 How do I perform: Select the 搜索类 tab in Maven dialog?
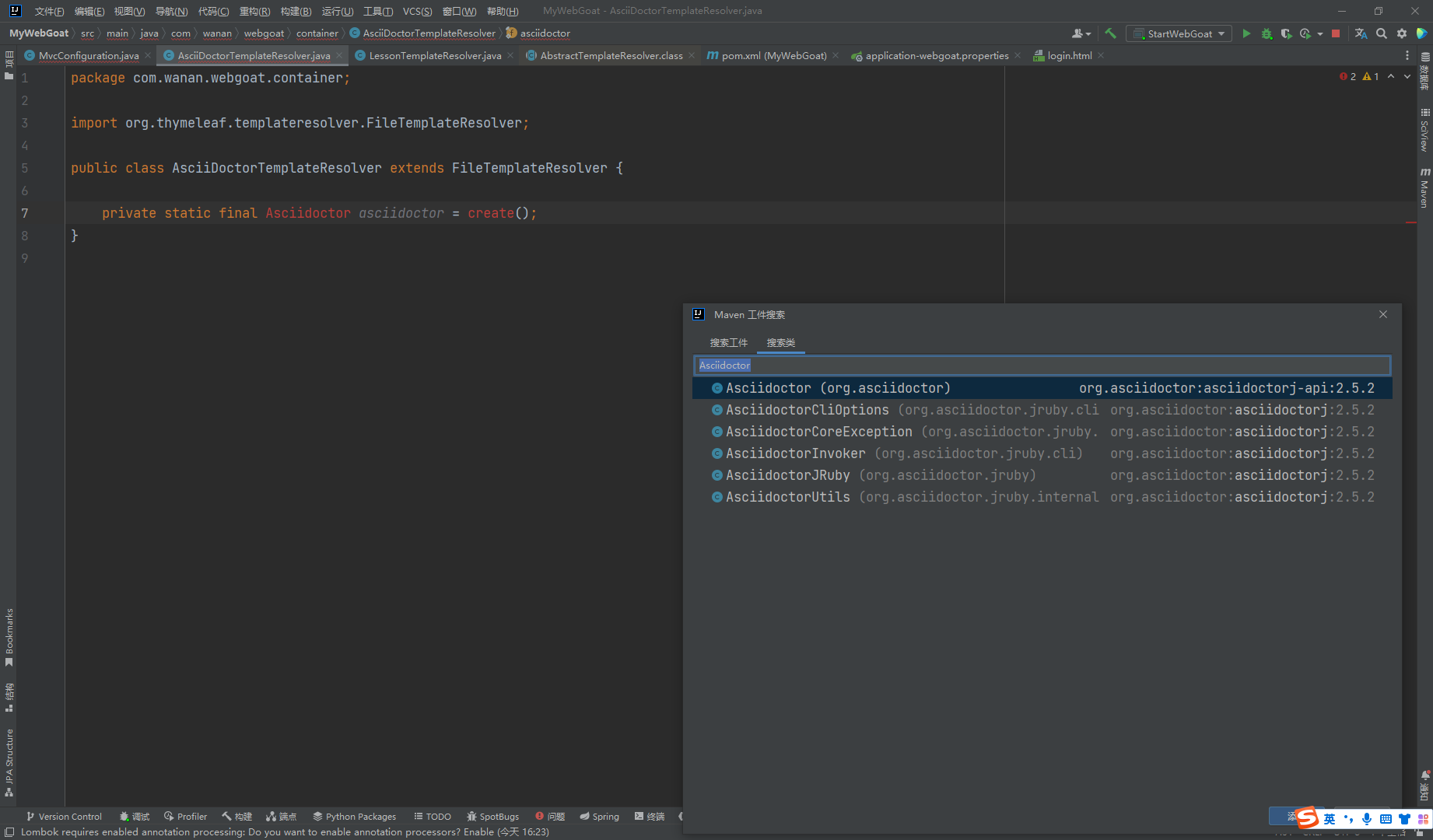(x=780, y=342)
